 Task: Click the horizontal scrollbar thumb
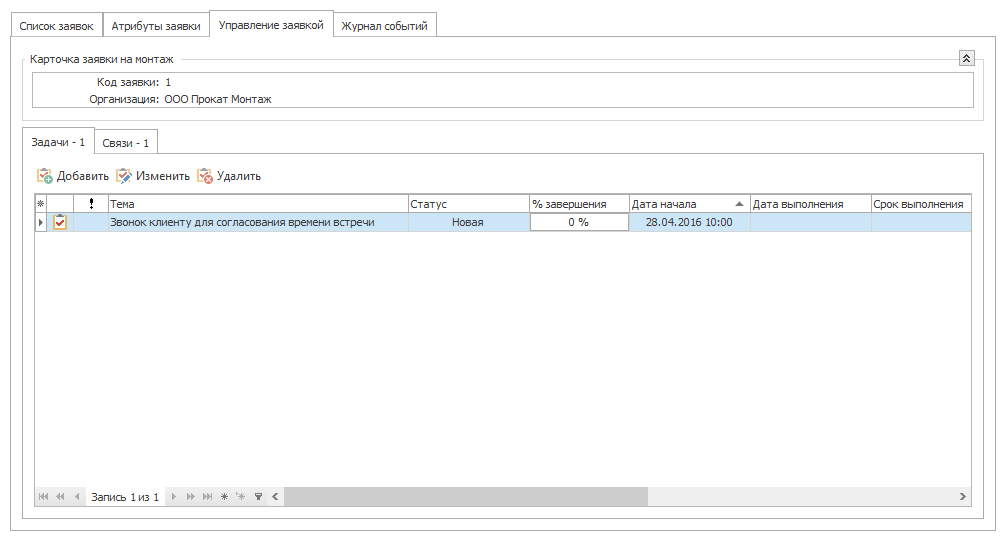(x=466, y=497)
